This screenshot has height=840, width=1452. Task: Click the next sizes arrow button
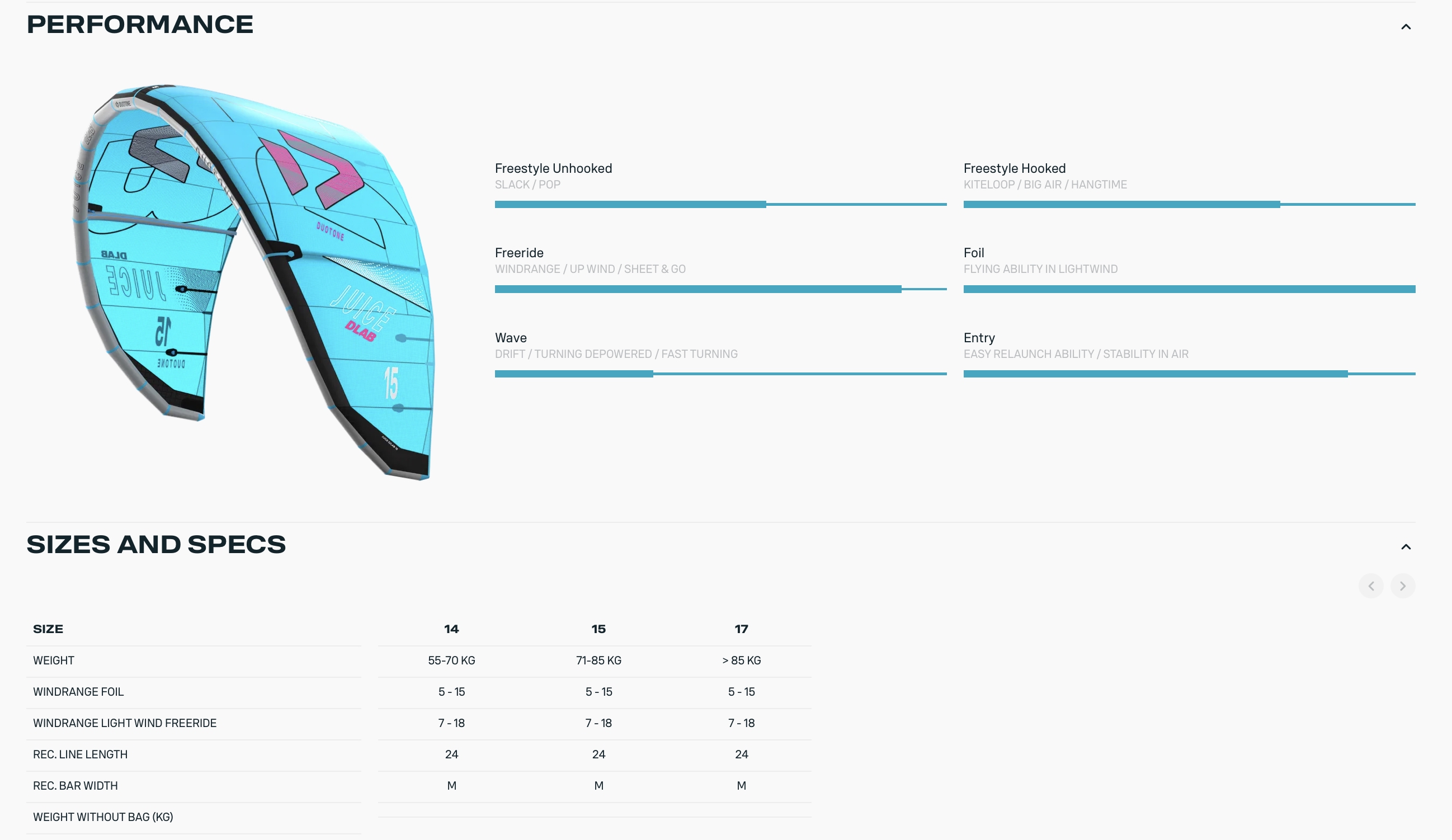point(1402,586)
